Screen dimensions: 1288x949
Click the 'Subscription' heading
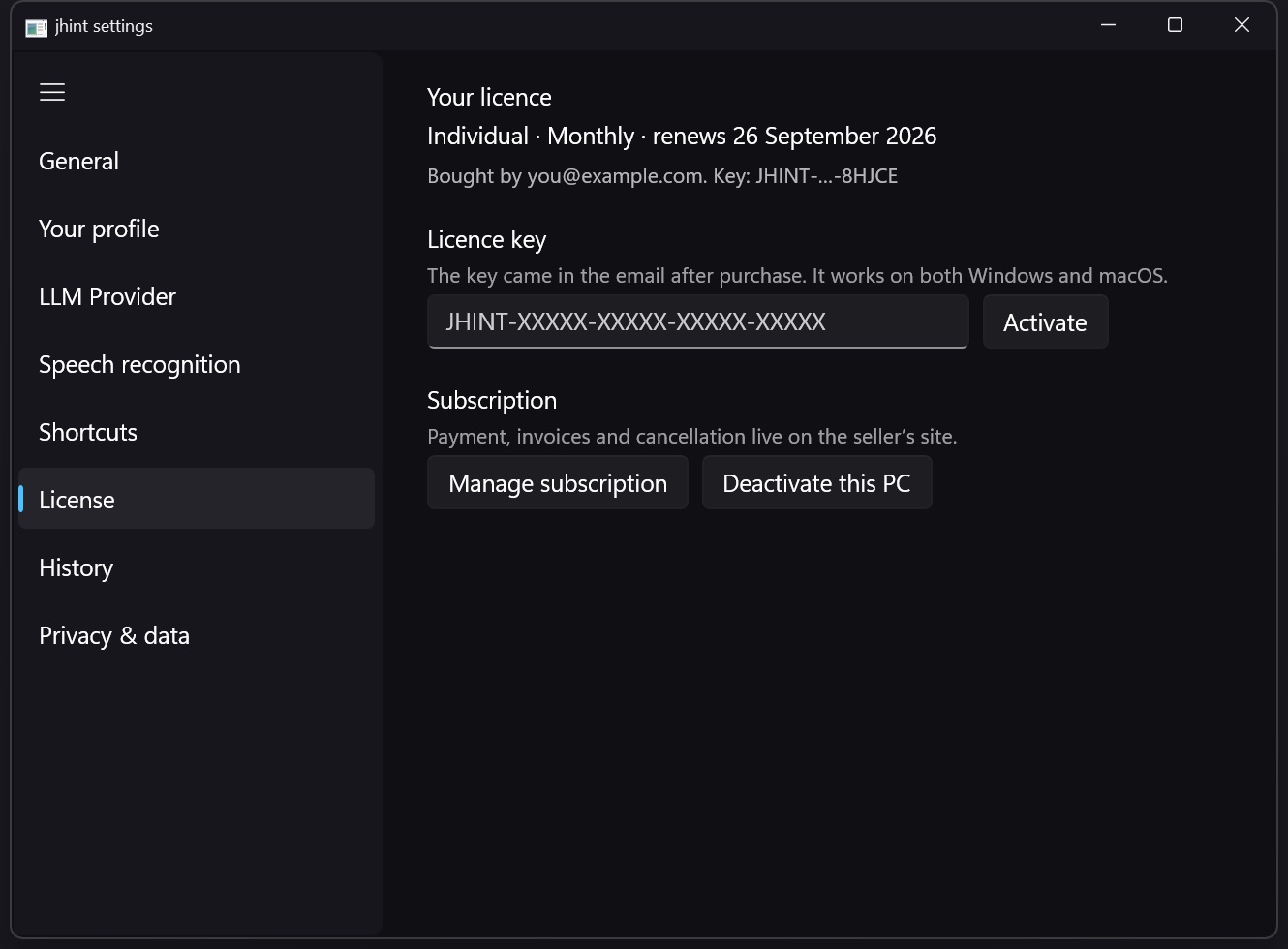click(492, 400)
